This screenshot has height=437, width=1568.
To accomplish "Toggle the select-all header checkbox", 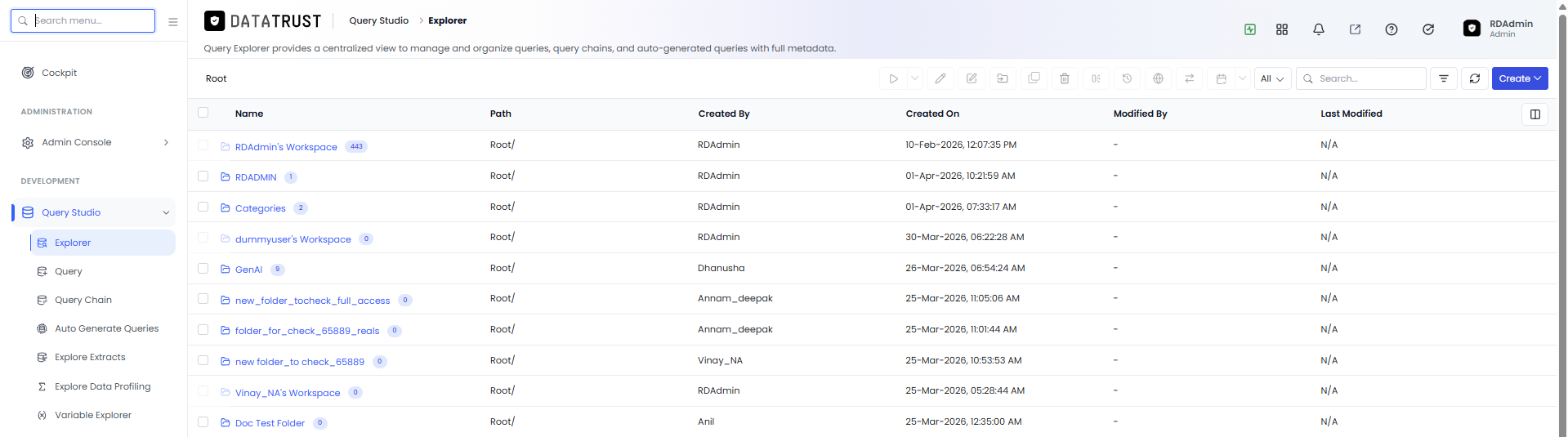I will click(203, 113).
